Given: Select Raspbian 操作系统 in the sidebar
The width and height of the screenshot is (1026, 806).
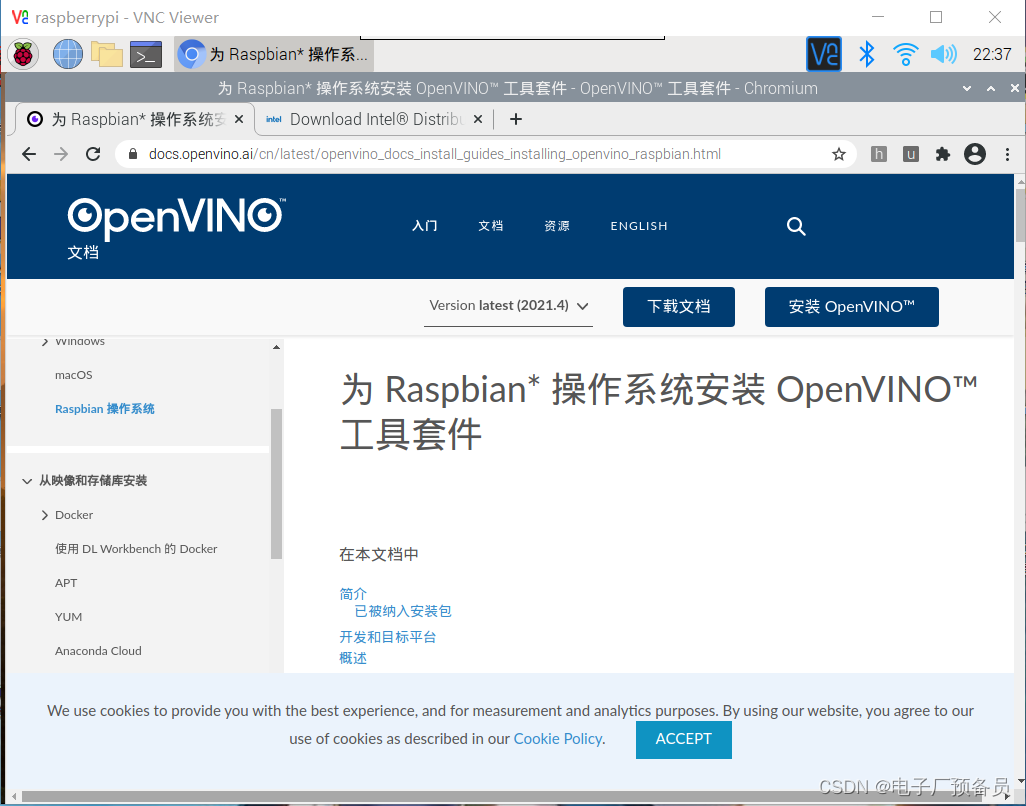Looking at the screenshot, I should [105, 409].
